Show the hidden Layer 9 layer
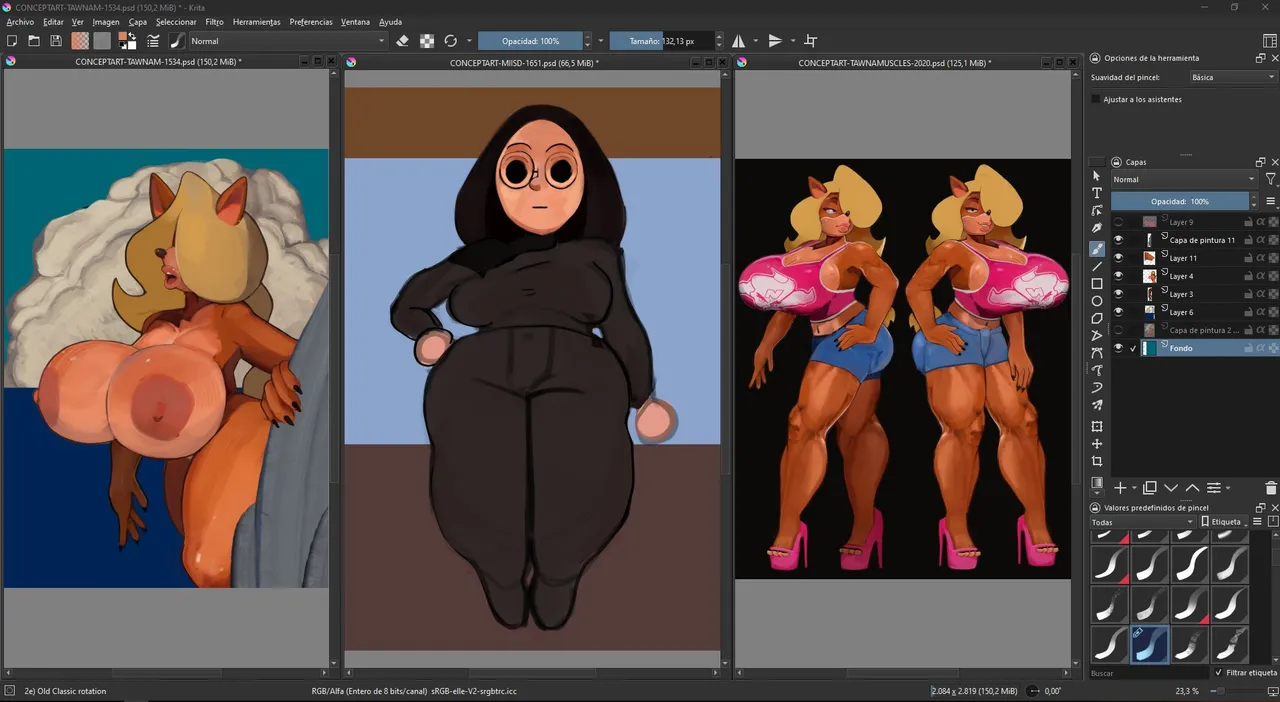This screenshot has width=1280, height=702. coord(1118,222)
